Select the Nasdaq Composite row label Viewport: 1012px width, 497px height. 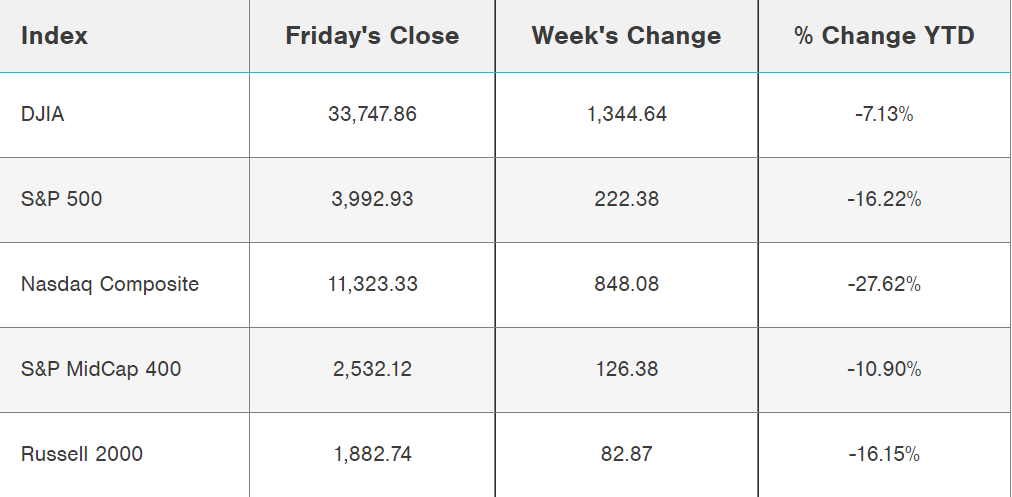[x=110, y=284]
